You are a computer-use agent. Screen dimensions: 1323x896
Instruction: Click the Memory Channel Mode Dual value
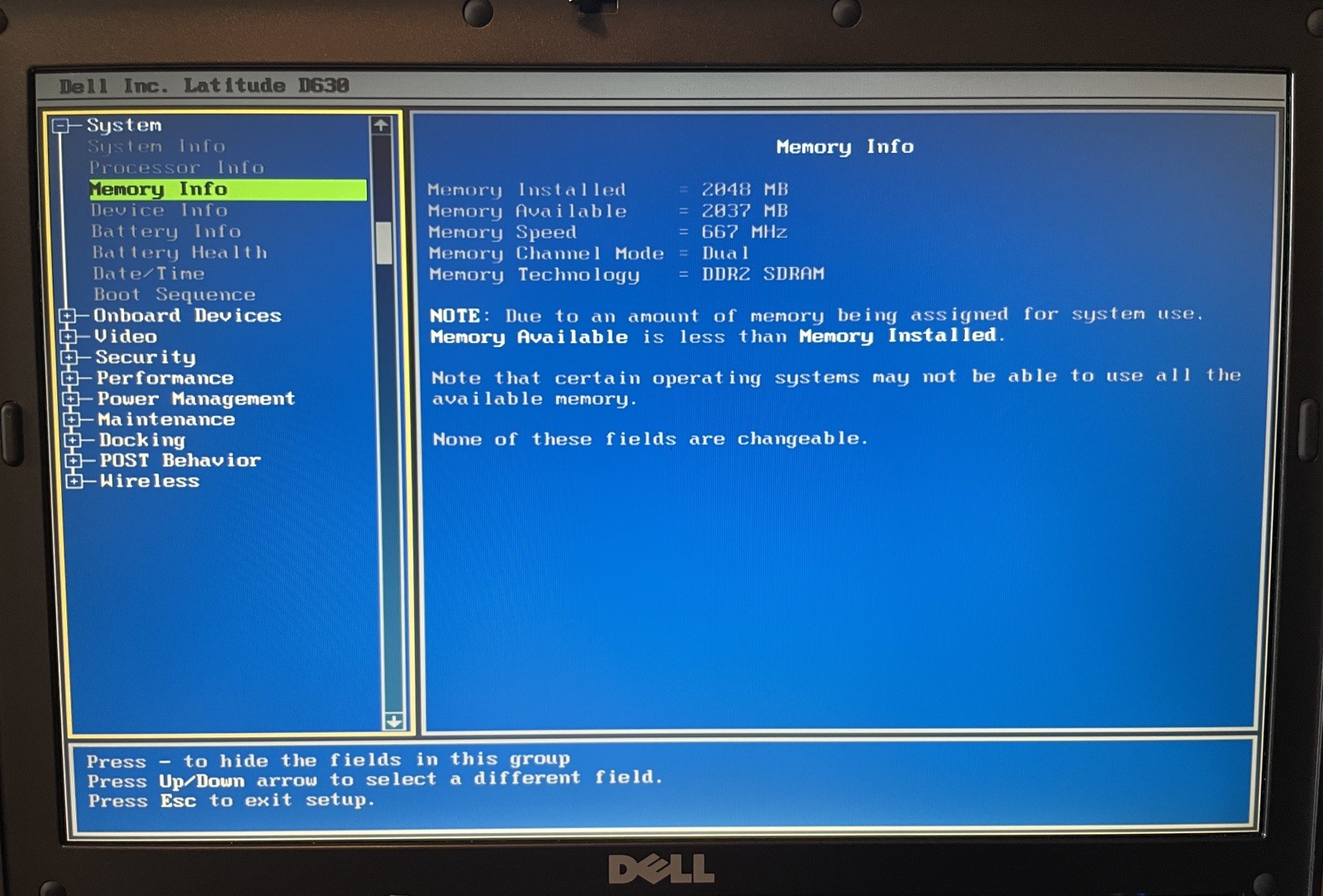click(726, 253)
